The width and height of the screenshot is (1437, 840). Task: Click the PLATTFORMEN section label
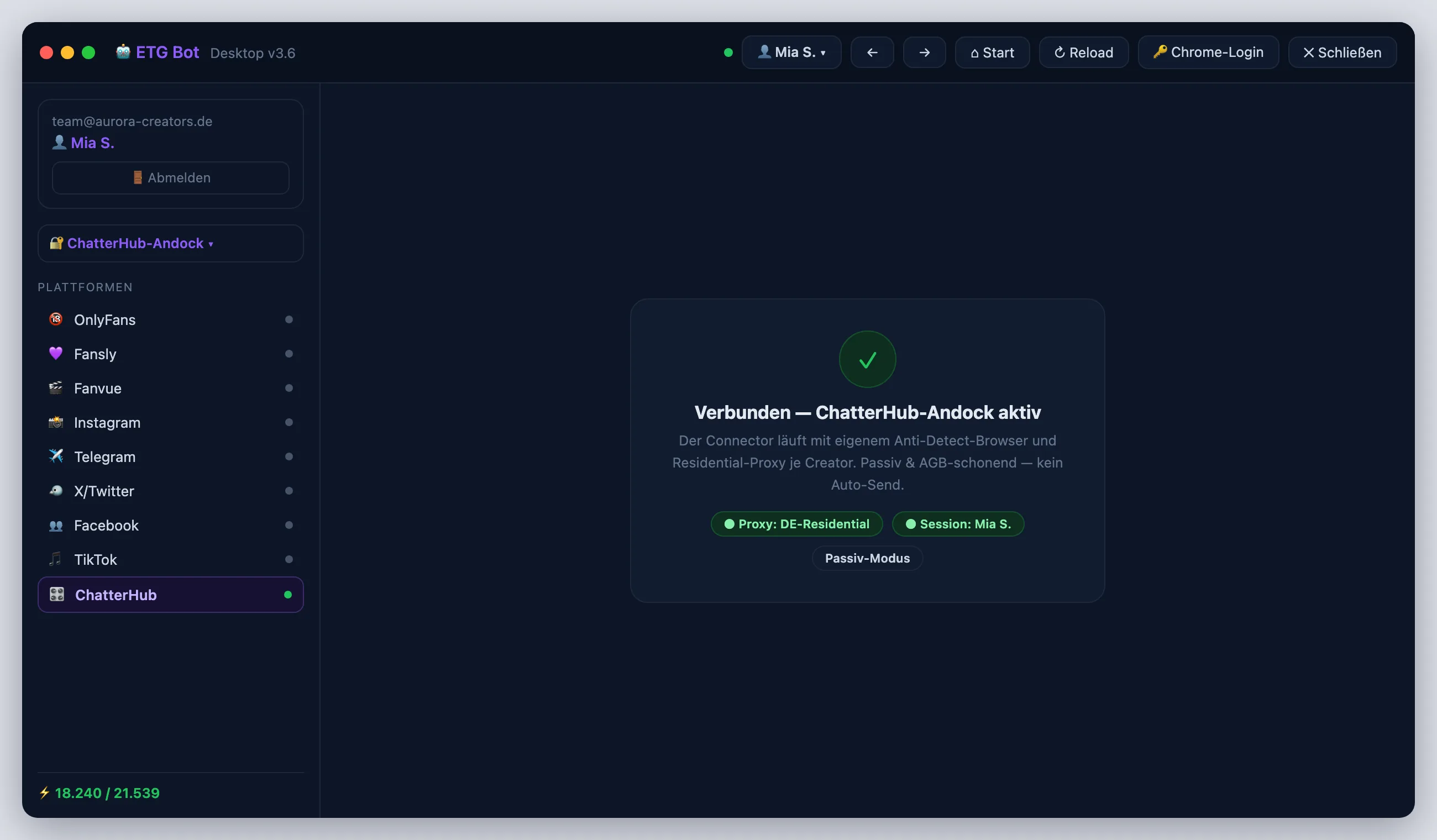click(x=85, y=287)
